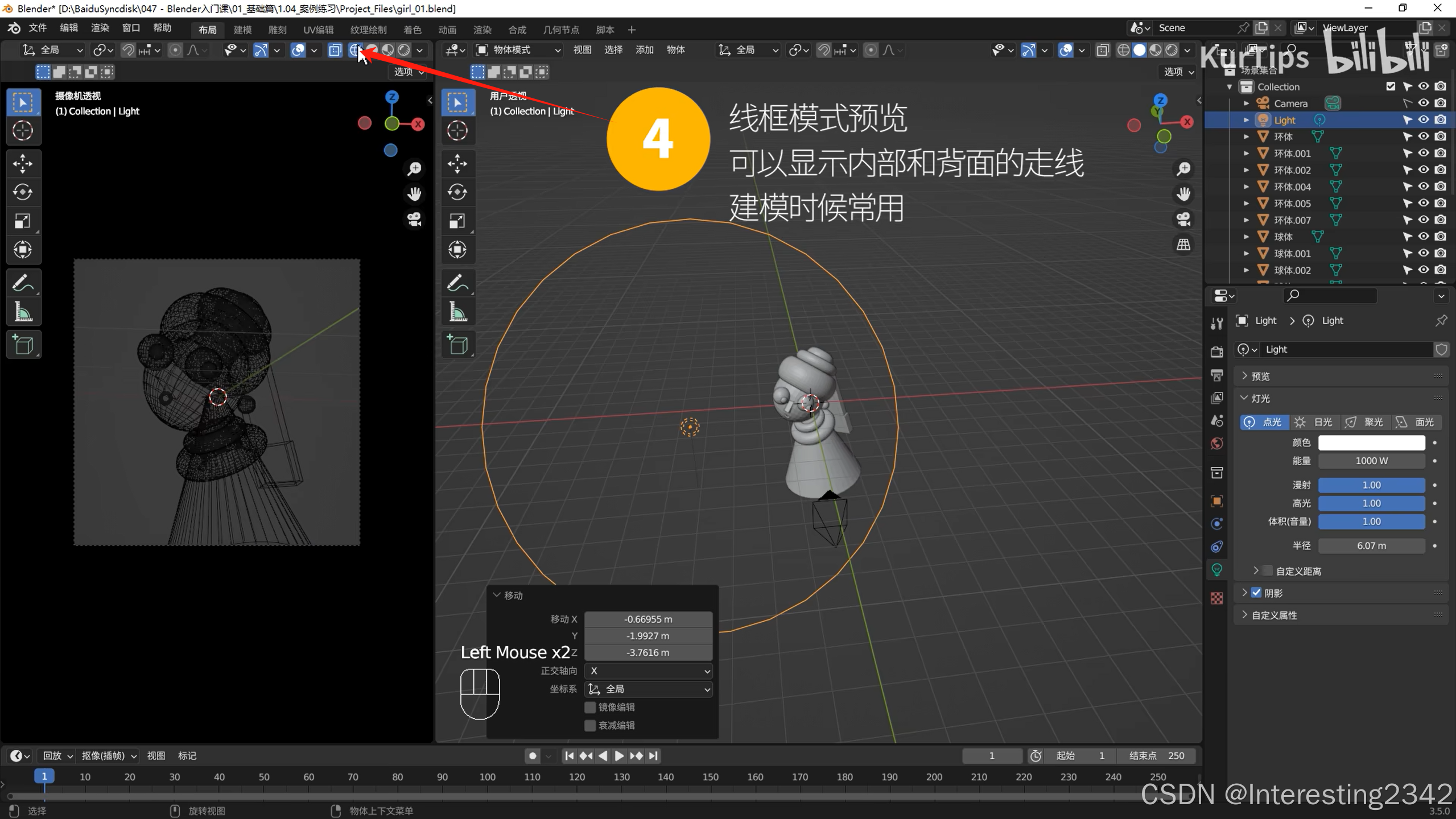Screen dimensions: 1456x819
Task: Enable 镜像编辑 checkbox
Action: (590, 707)
